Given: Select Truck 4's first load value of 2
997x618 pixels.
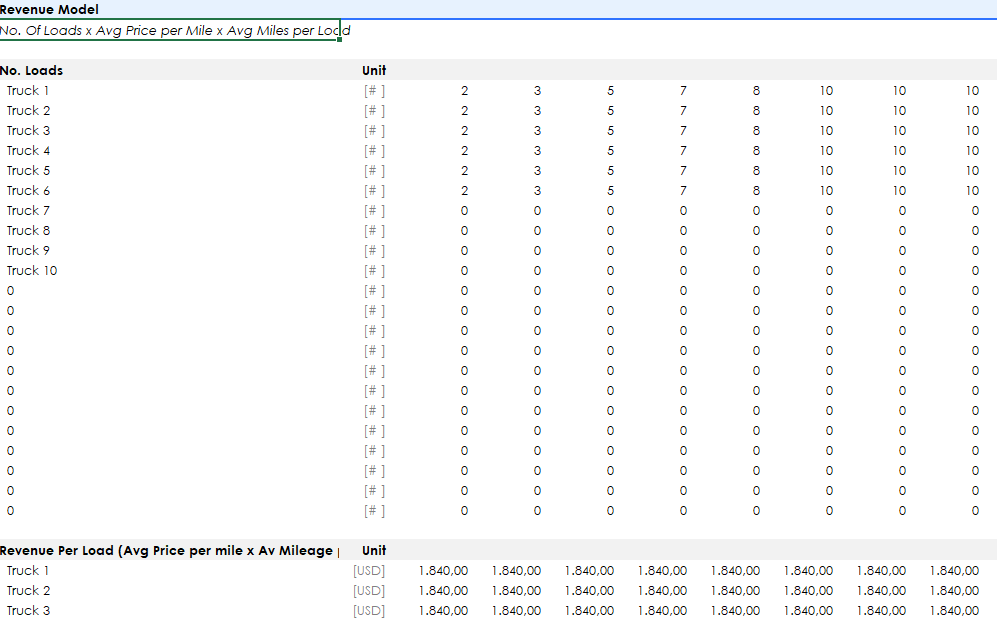Looking at the screenshot, I should coord(464,150).
